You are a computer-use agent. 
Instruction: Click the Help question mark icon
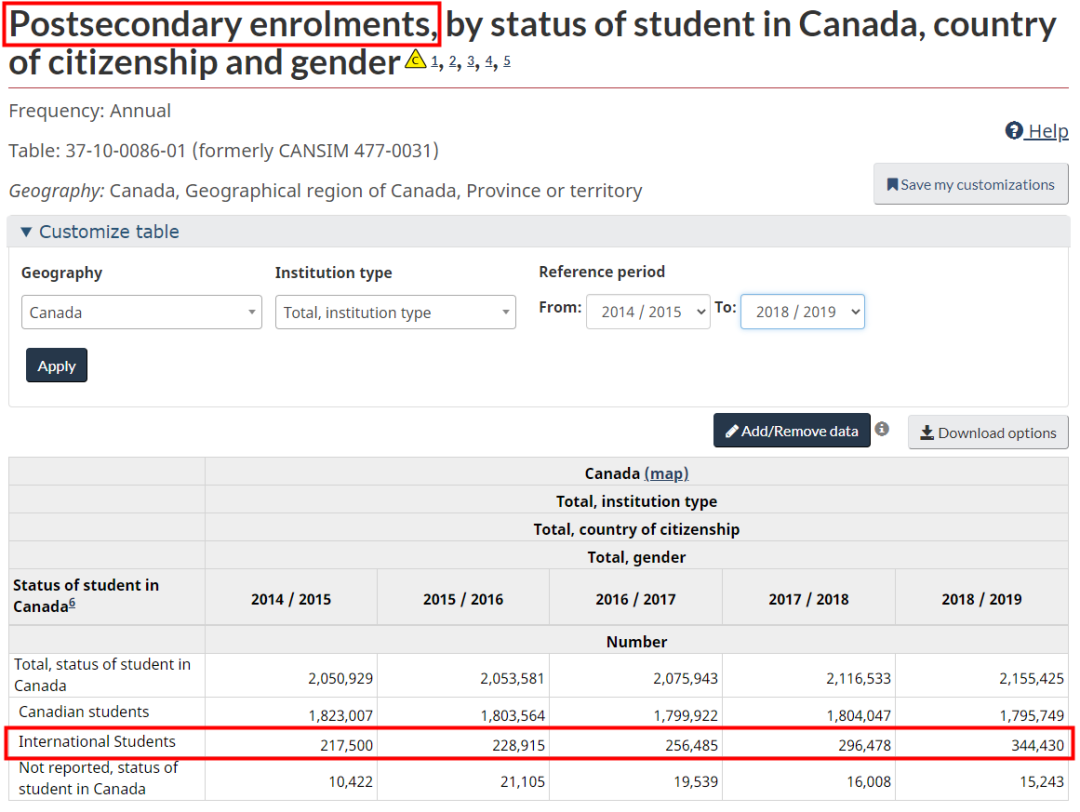pyautogui.click(x=1014, y=131)
